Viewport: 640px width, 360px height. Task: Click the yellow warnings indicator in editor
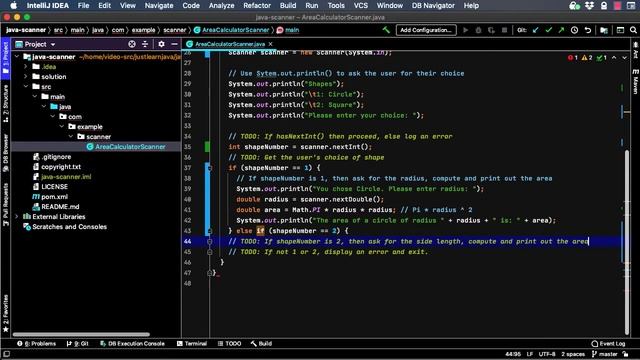(587, 58)
